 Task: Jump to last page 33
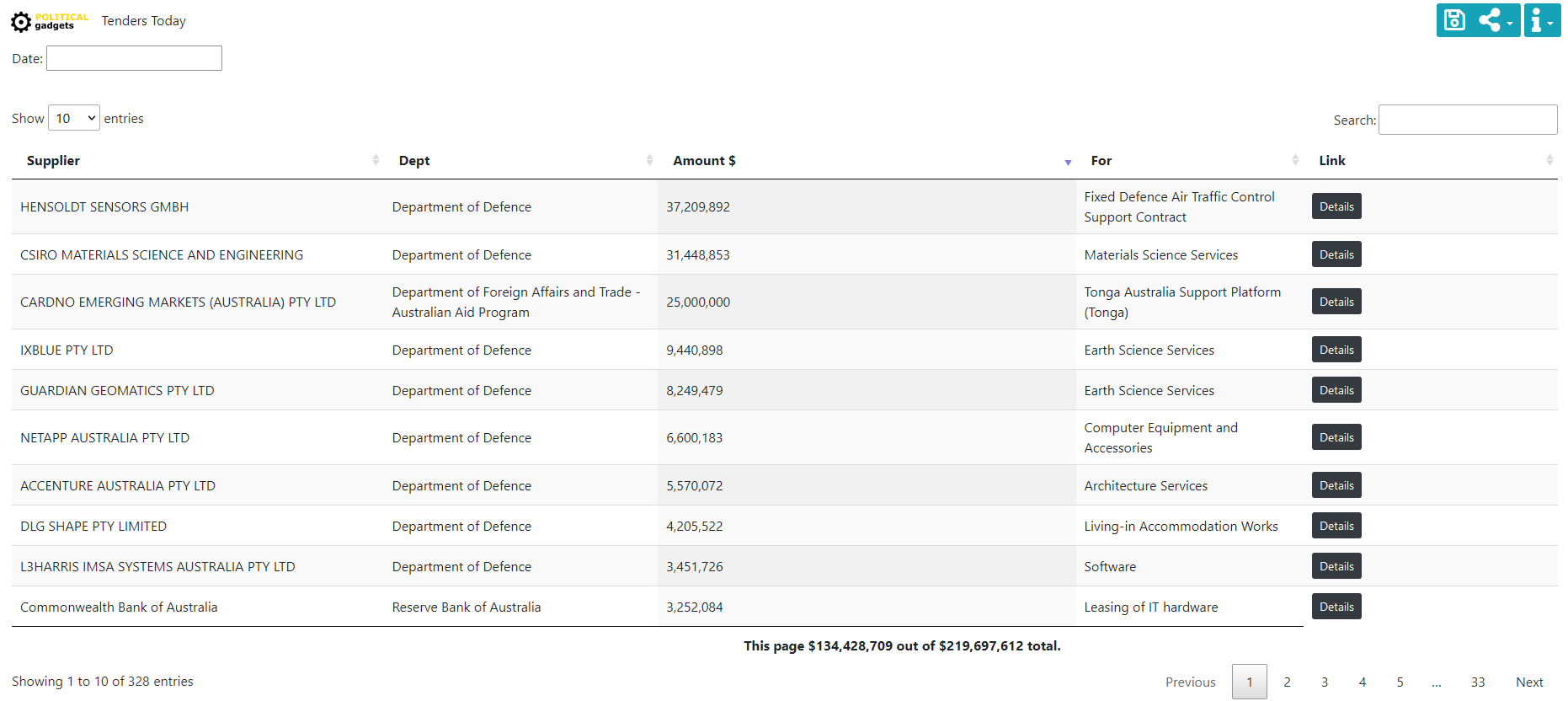(1478, 682)
